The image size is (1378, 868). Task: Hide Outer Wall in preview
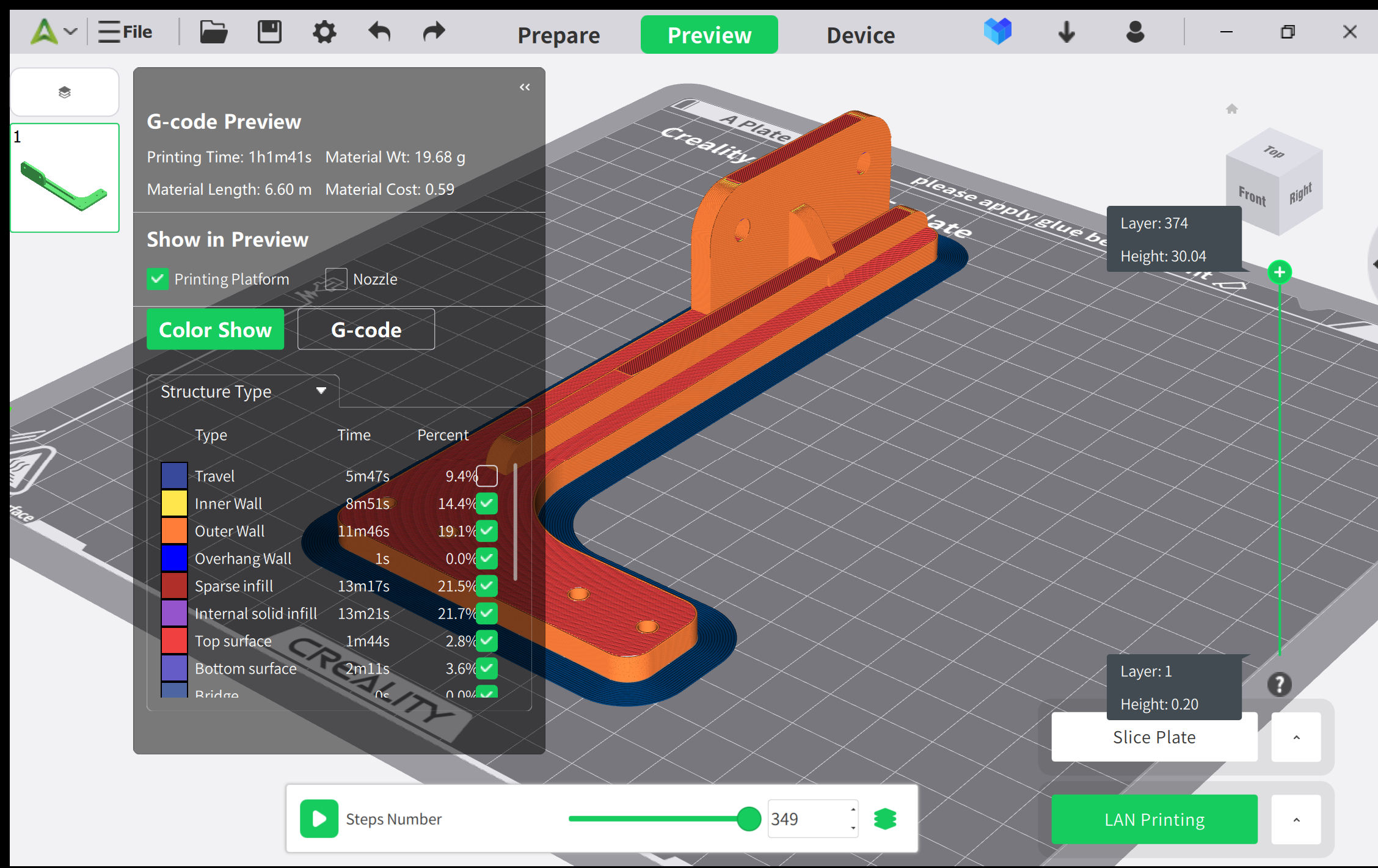(x=487, y=531)
